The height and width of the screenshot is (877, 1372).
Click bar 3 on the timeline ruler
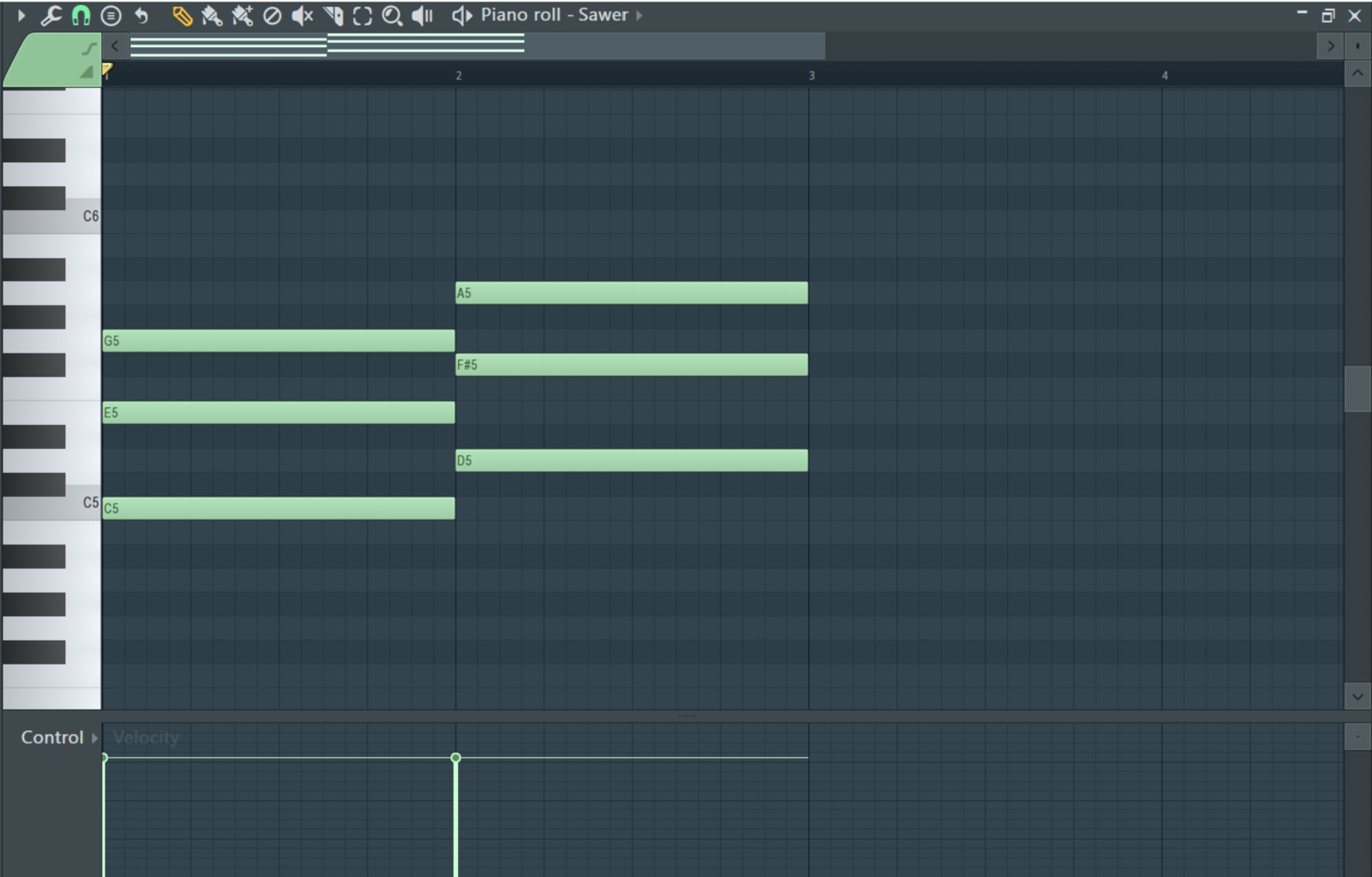pos(812,76)
